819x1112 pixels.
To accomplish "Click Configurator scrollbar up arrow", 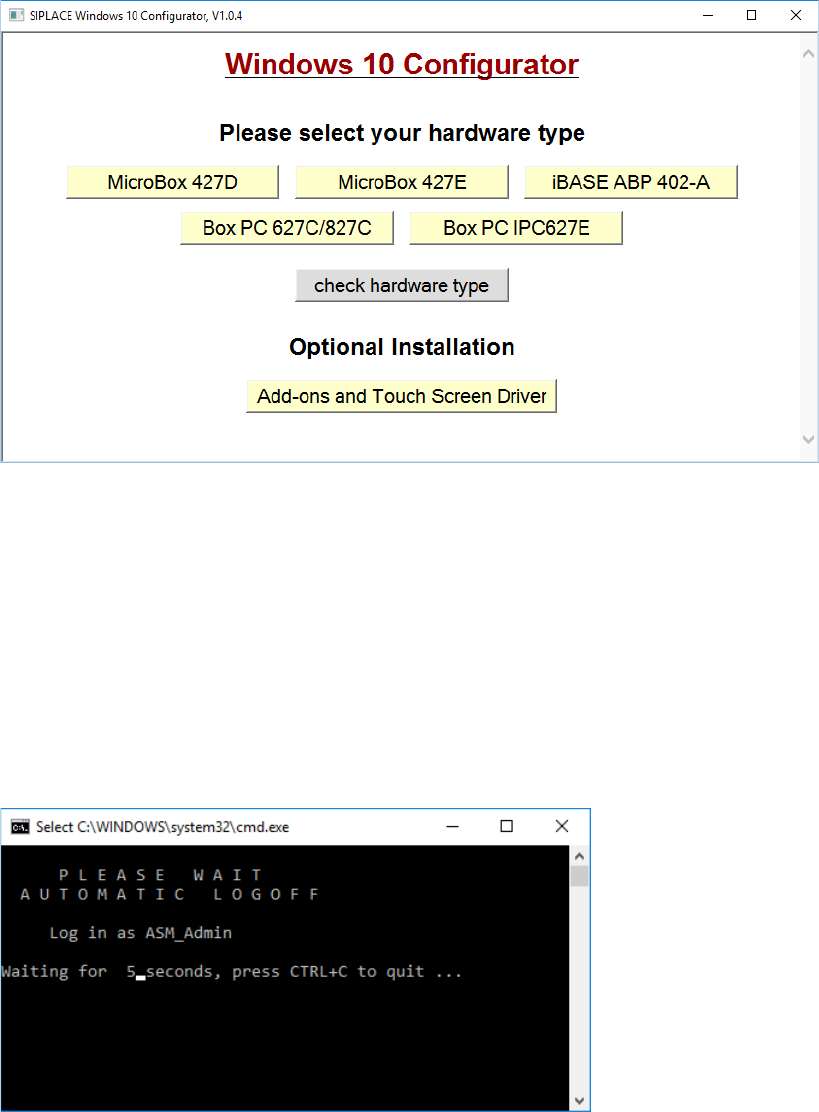I will point(808,54).
